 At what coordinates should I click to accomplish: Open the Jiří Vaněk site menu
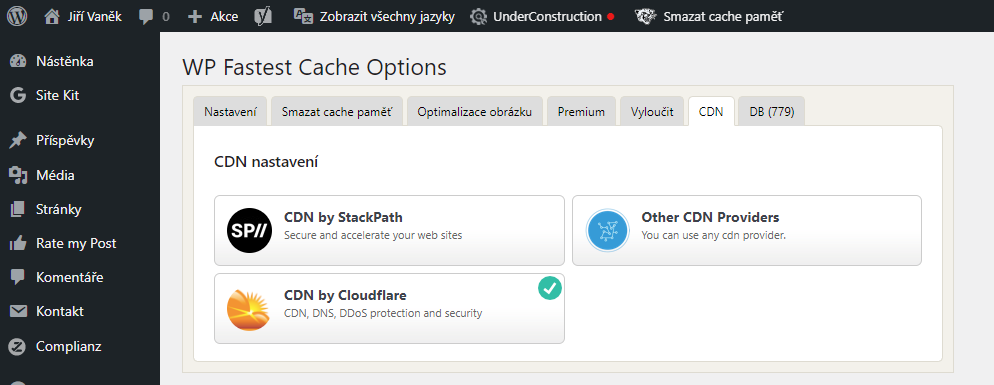click(x=83, y=16)
